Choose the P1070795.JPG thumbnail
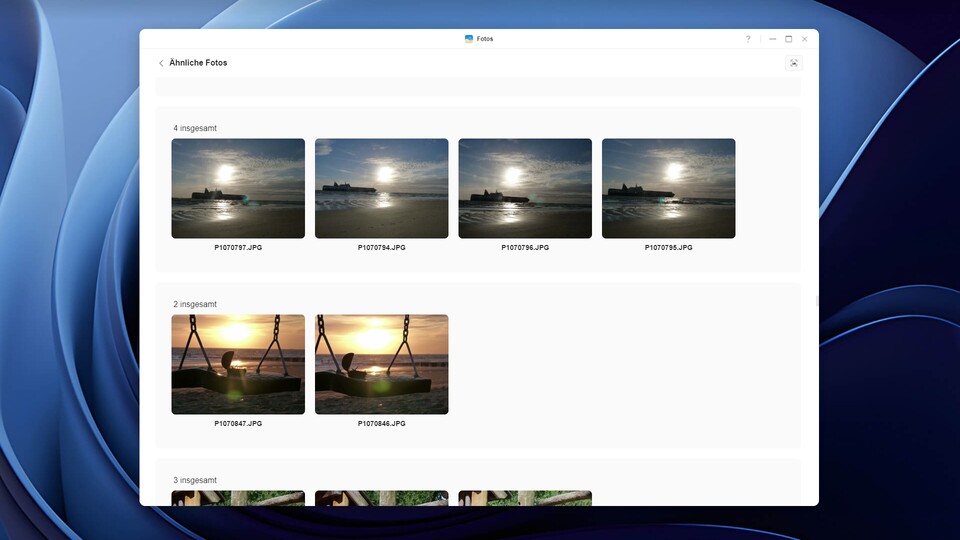Viewport: 960px width, 540px height. [x=668, y=188]
